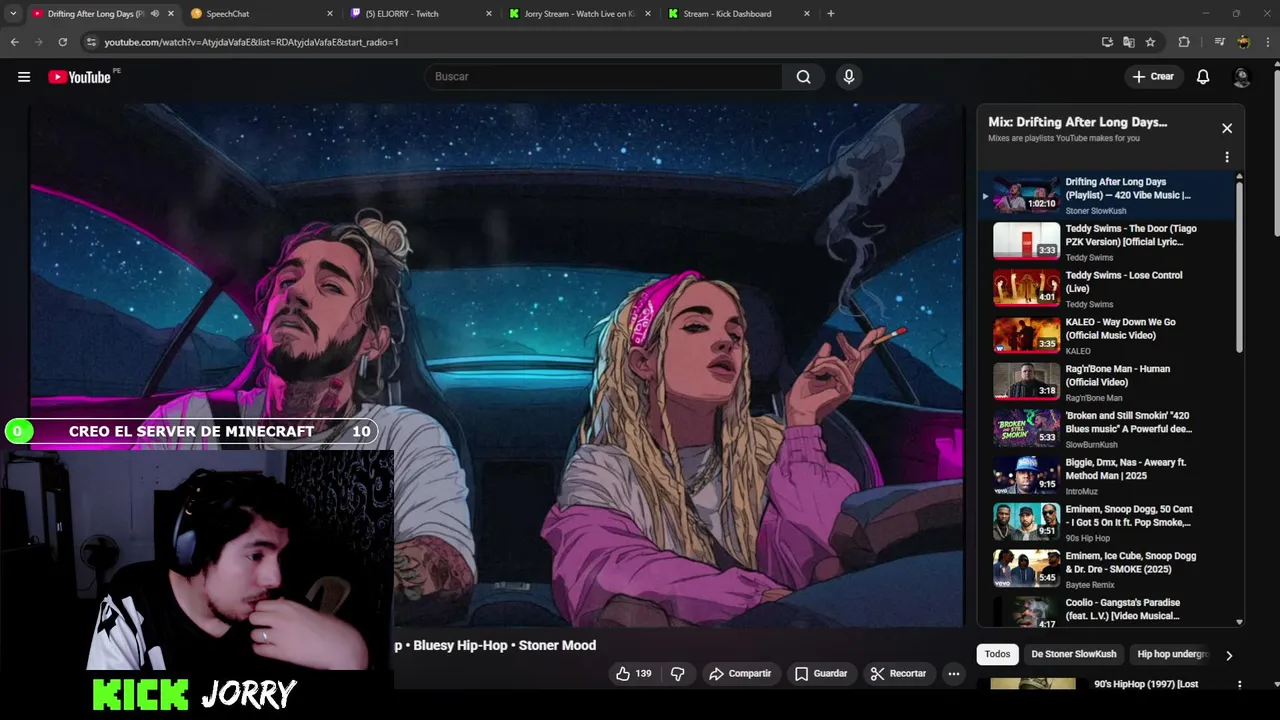The width and height of the screenshot is (1280, 720).
Task: Start voice search with microphone icon
Action: tap(849, 77)
